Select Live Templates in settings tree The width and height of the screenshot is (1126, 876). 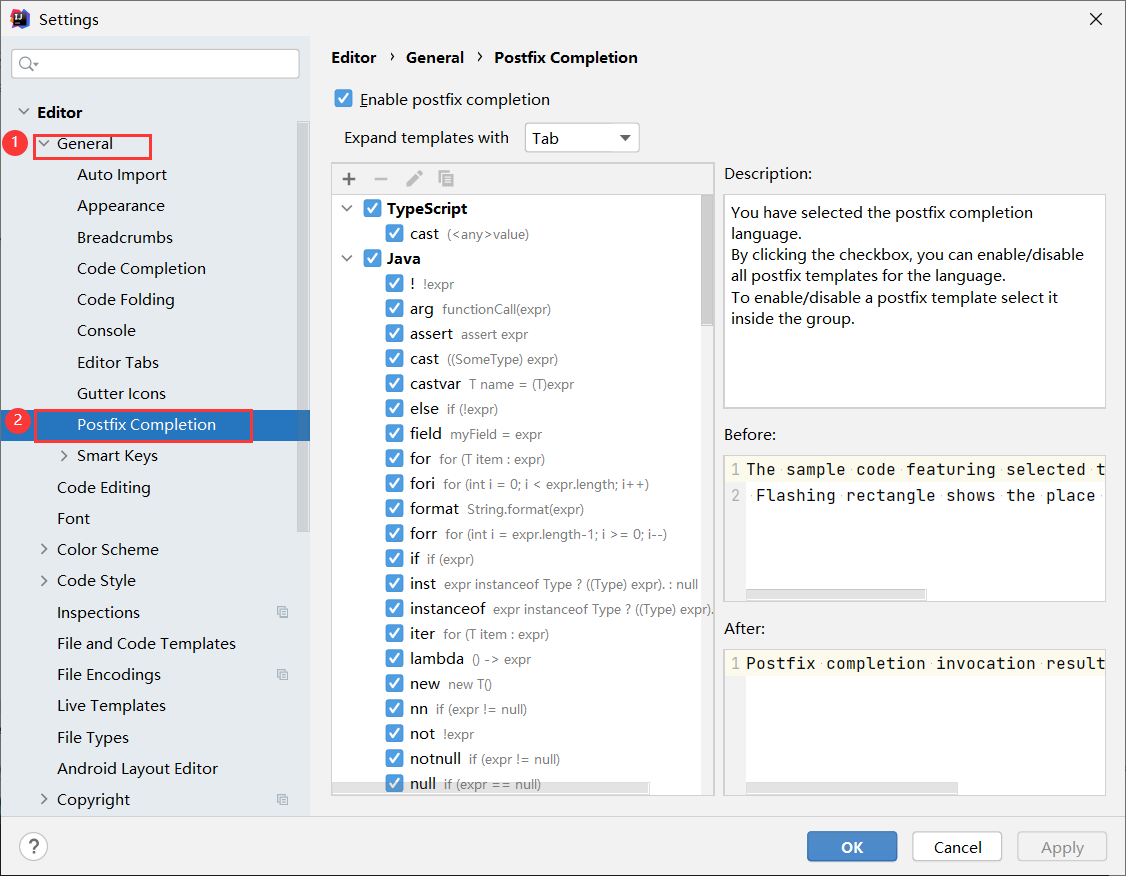pos(111,706)
